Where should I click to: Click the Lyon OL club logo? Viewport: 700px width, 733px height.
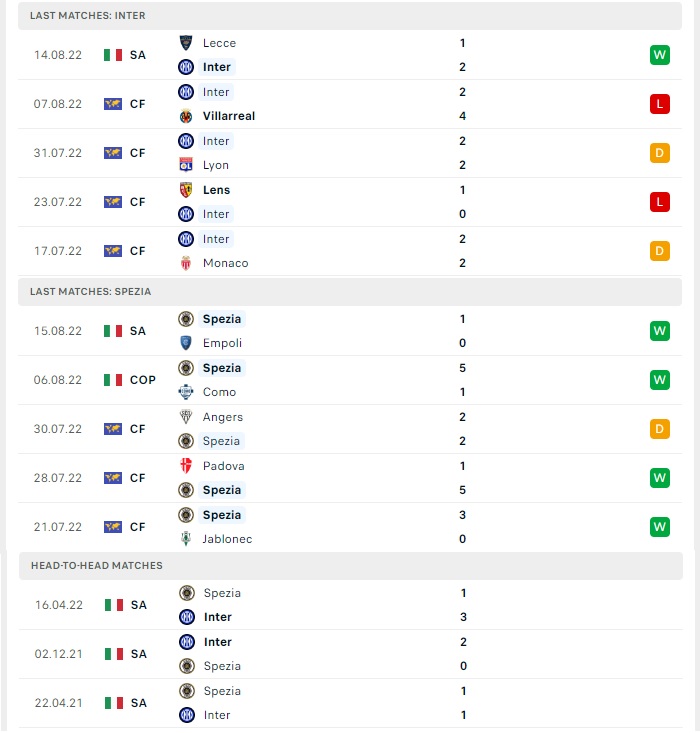pyautogui.click(x=186, y=165)
